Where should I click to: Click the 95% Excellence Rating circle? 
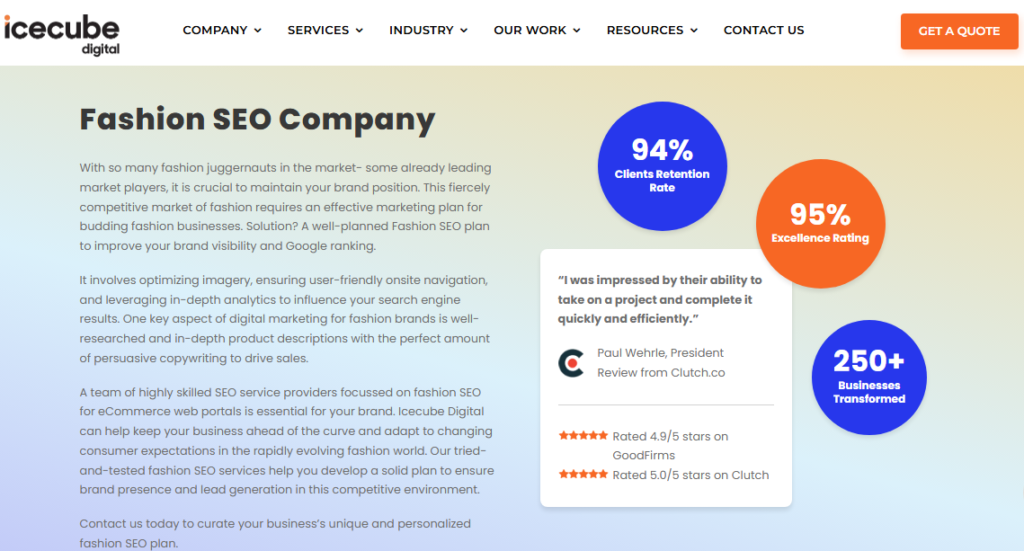click(820, 224)
